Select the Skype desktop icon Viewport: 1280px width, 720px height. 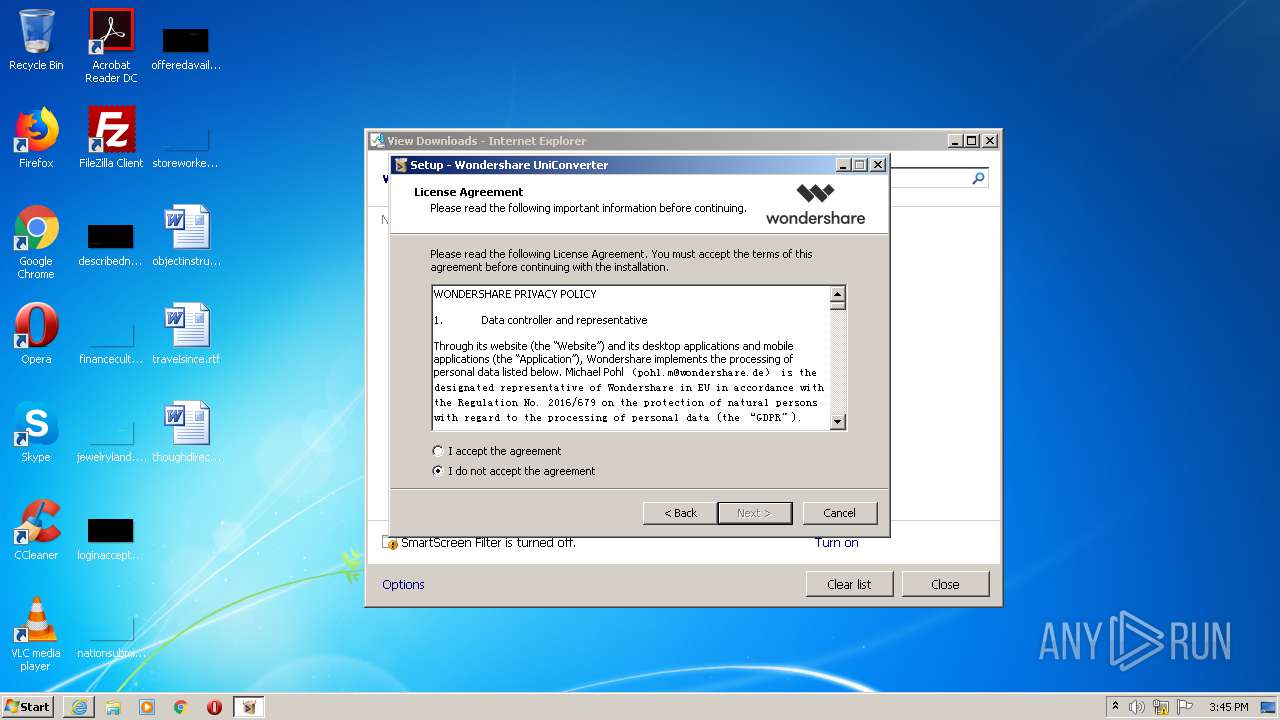pyautogui.click(x=36, y=433)
